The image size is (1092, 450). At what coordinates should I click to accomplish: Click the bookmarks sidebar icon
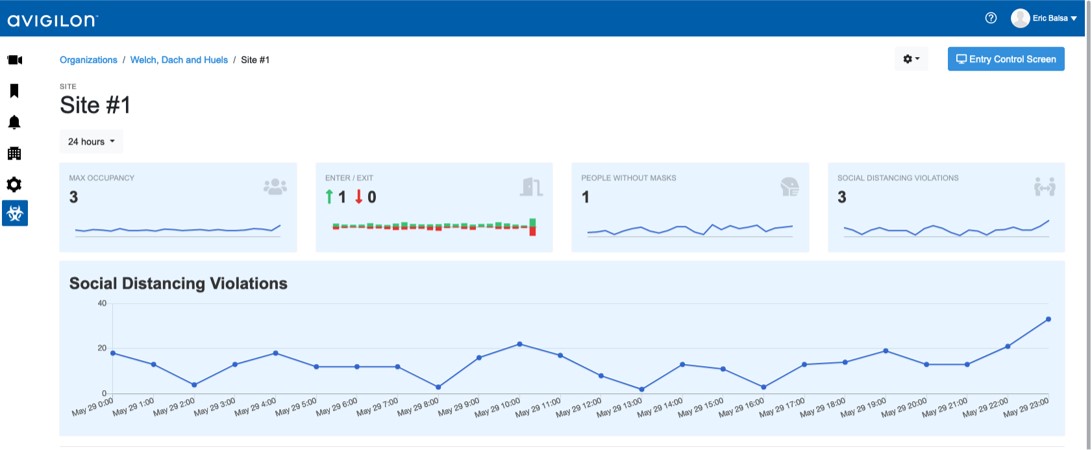click(x=14, y=91)
